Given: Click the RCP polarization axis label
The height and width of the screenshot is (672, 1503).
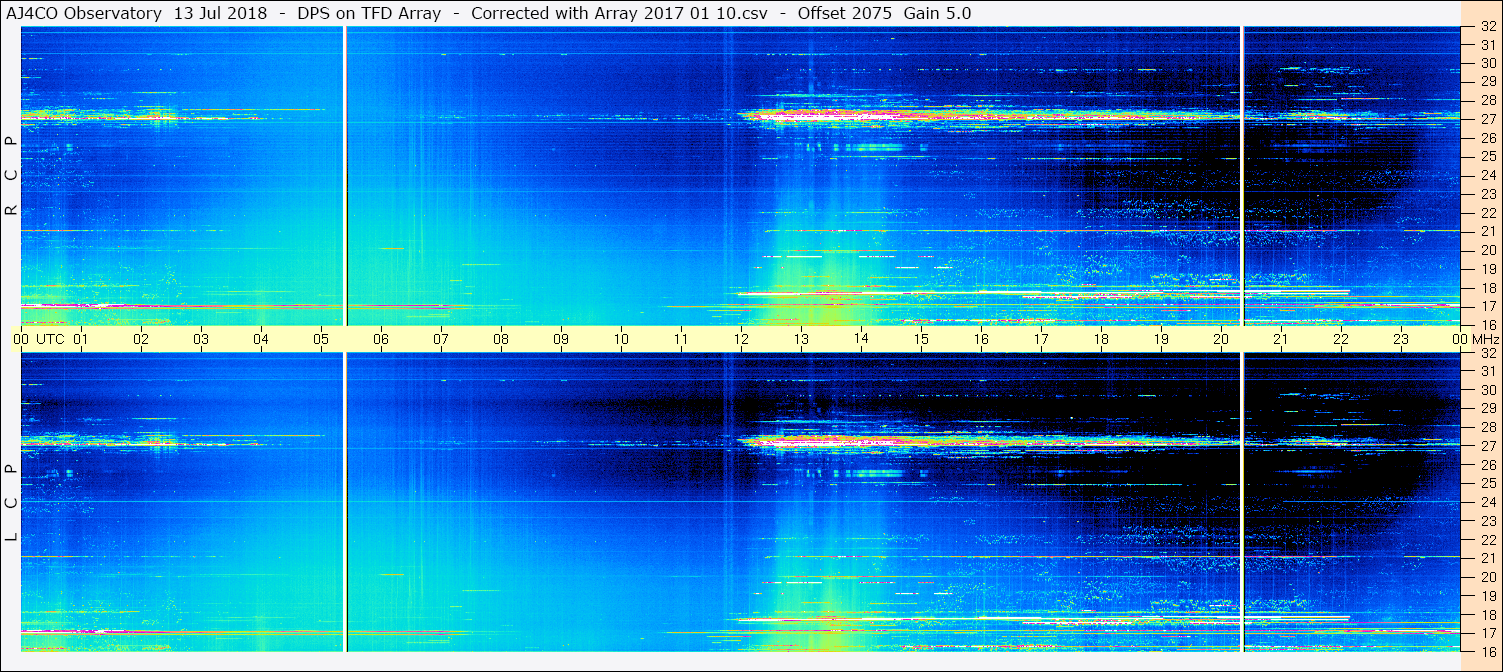Looking at the screenshot, I should (x=11, y=176).
